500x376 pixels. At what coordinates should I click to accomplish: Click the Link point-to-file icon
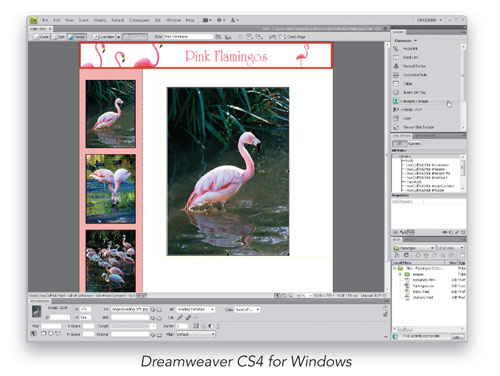pos(153,318)
